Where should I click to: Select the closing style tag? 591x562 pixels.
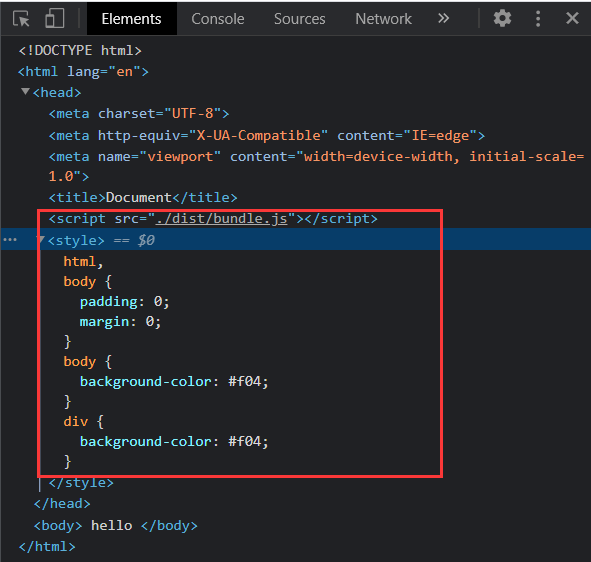click(81, 483)
